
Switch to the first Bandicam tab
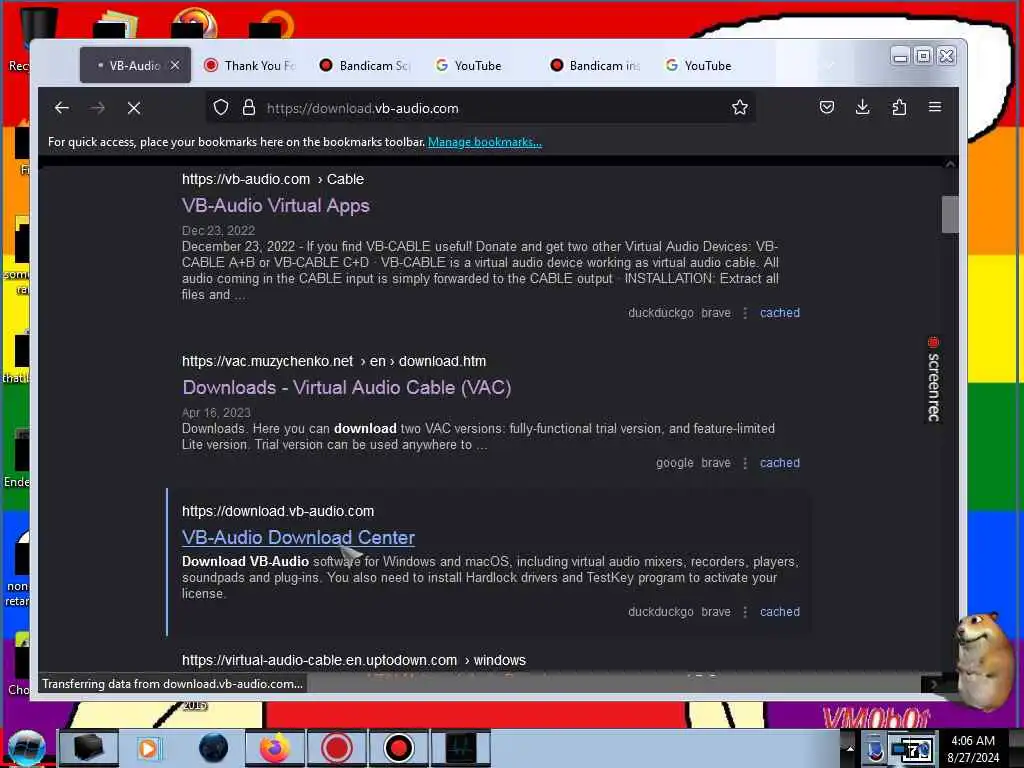tap(364, 65)
